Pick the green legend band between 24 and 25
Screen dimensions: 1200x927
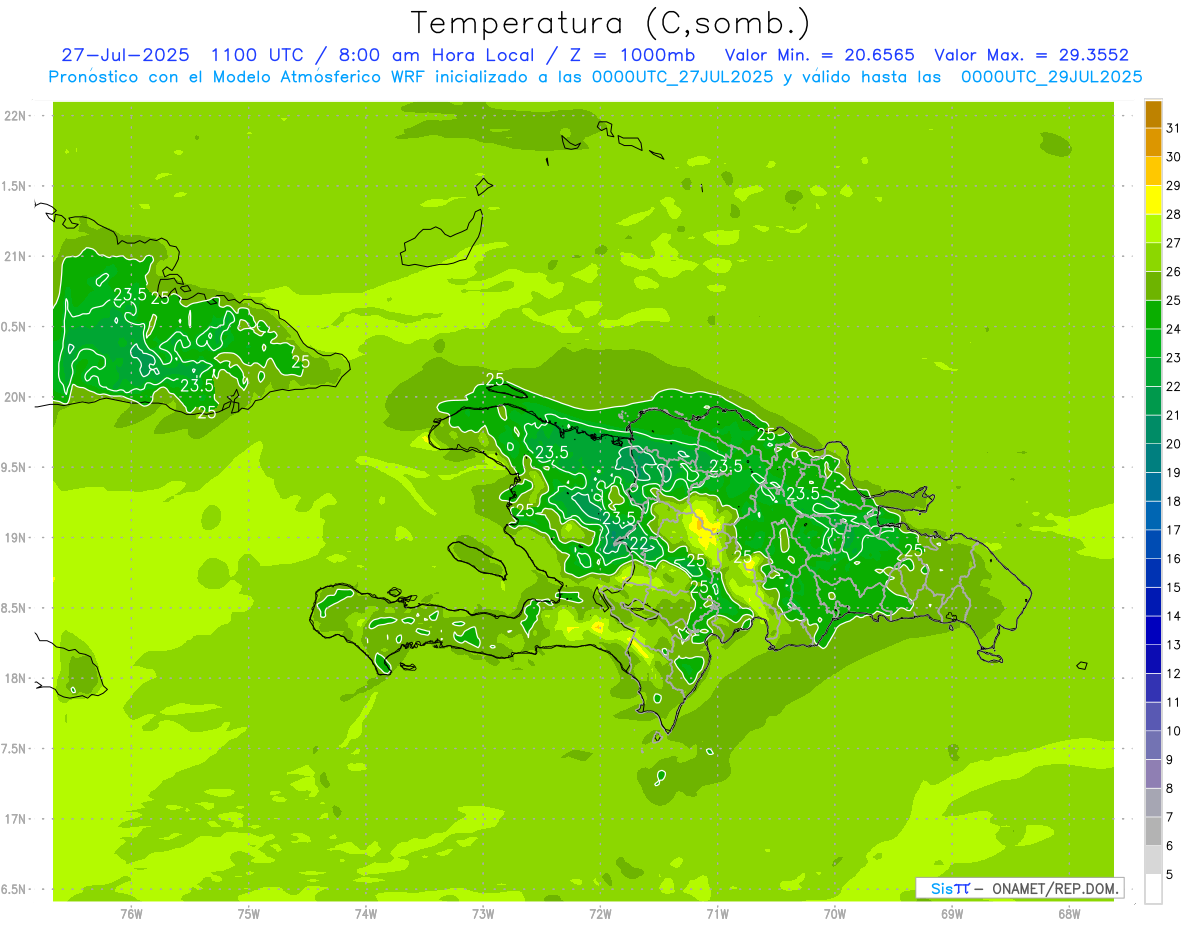1153,315
